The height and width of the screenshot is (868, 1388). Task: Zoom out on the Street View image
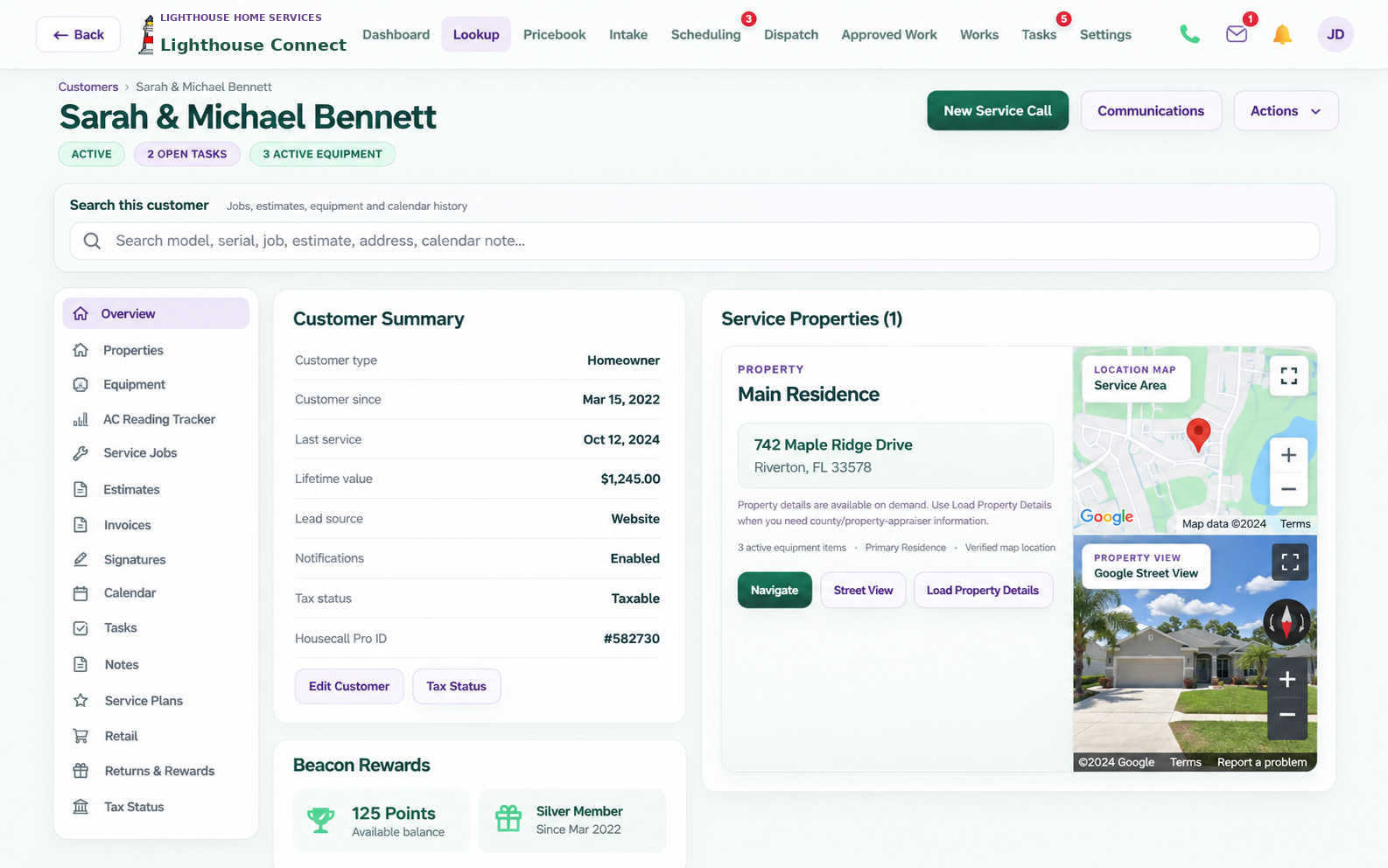[x=1287, y=715]
